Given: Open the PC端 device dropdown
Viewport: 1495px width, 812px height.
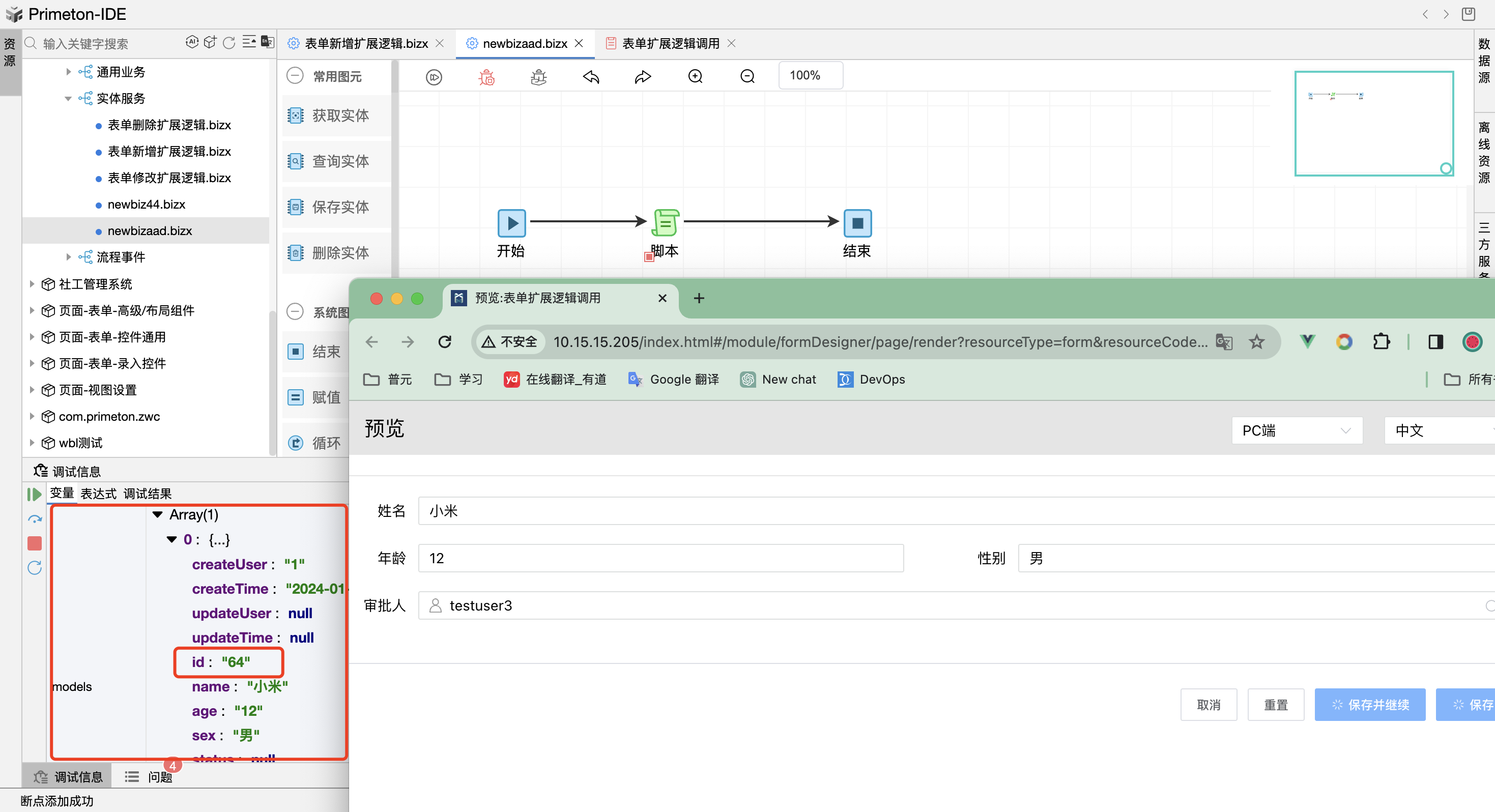Looking at the screenshot, I should tap(1296, 430).
